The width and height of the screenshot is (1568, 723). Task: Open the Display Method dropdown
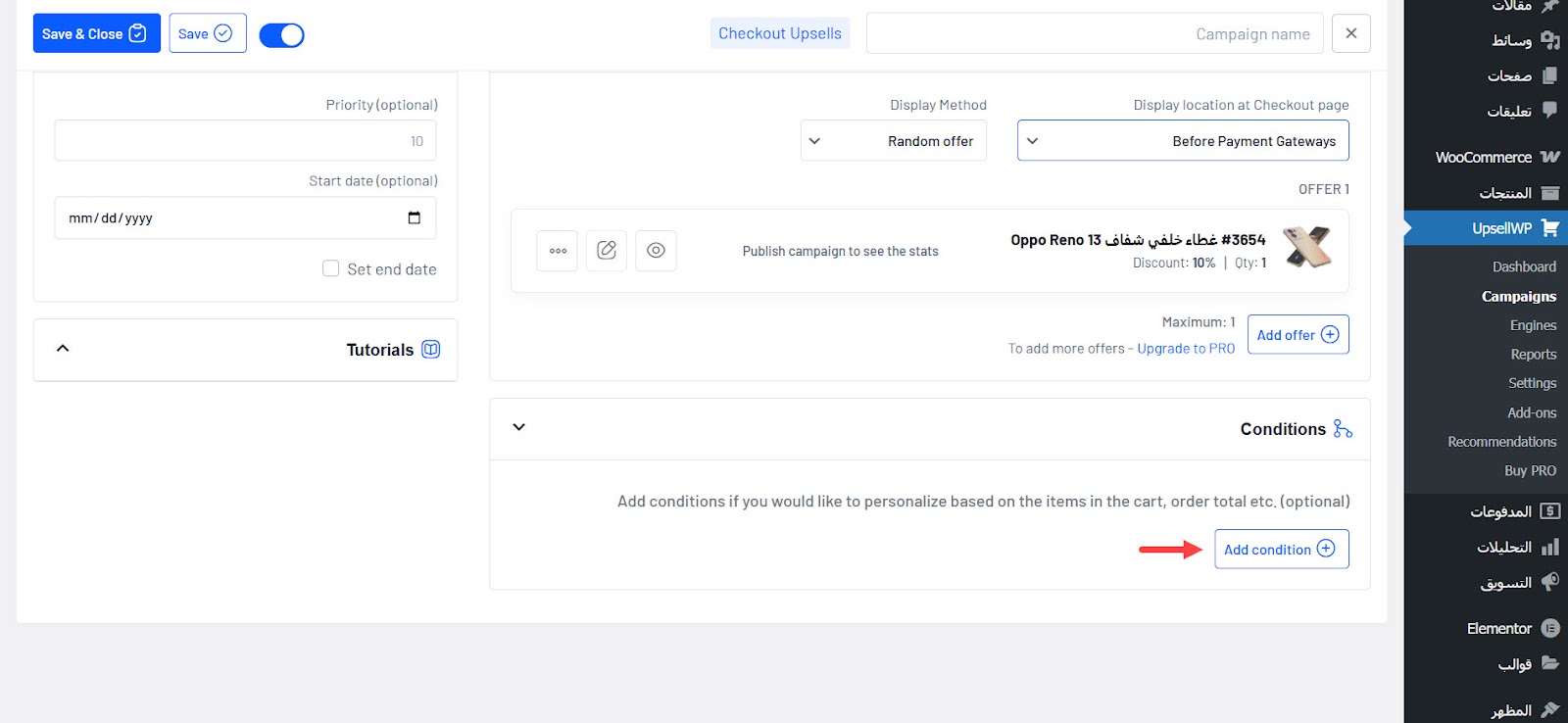pos(893,141)
